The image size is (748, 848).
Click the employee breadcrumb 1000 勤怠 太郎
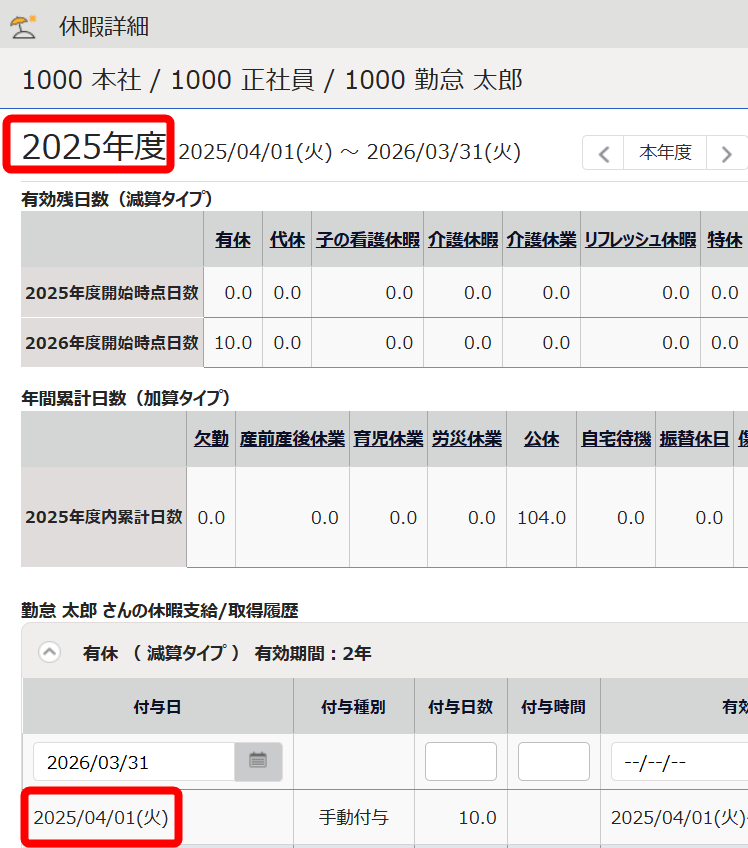pos(434,80)
